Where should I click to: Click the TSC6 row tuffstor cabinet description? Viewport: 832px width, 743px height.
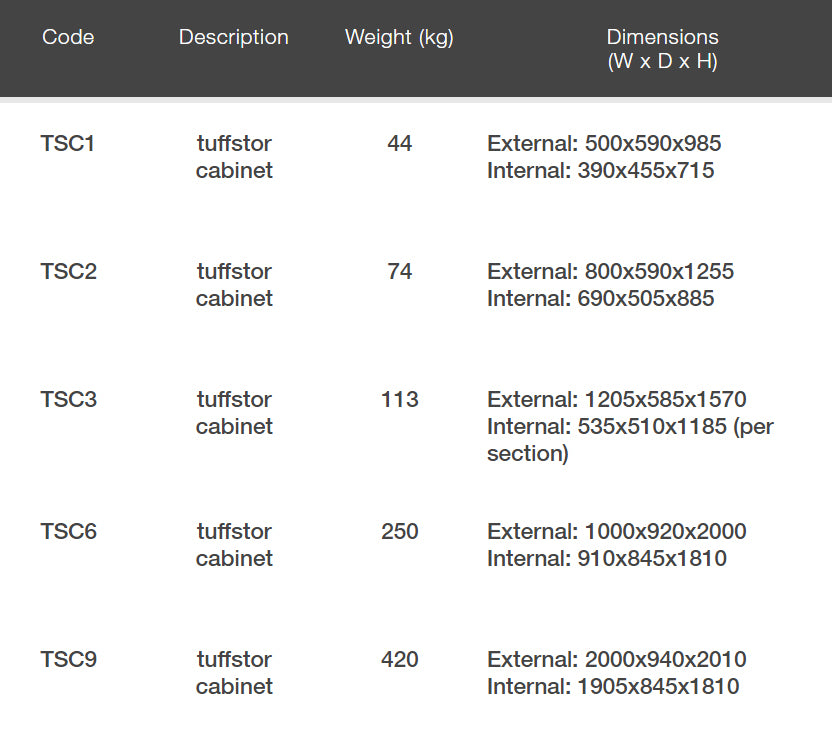click(x=234, y=545)
